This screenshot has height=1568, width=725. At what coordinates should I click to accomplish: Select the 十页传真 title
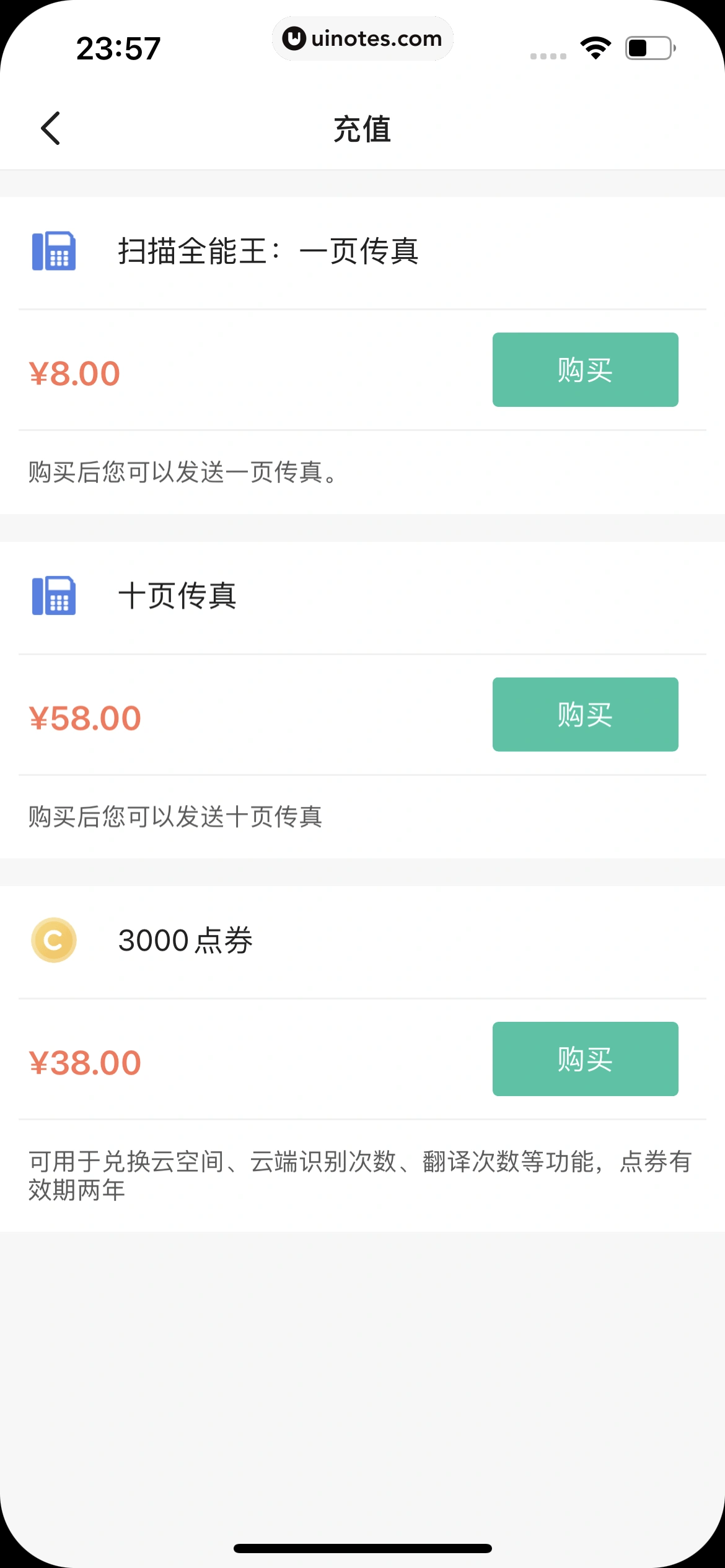pos(177,596)
